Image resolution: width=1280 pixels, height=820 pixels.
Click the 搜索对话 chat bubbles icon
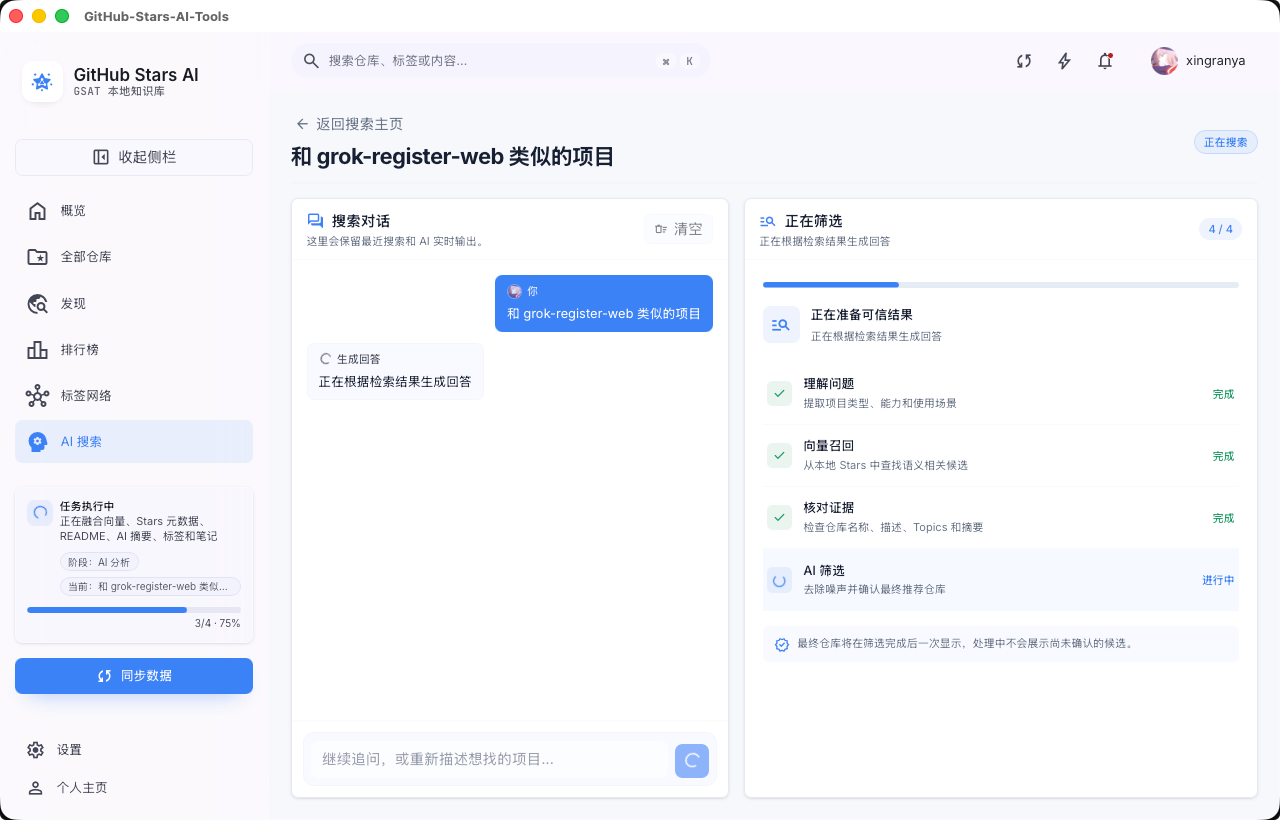click(315, 221)
